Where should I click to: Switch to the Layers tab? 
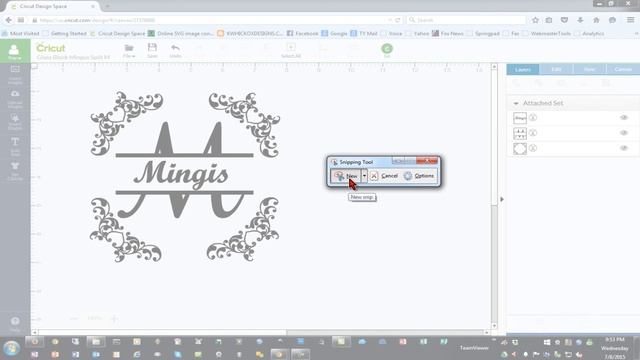522,69
